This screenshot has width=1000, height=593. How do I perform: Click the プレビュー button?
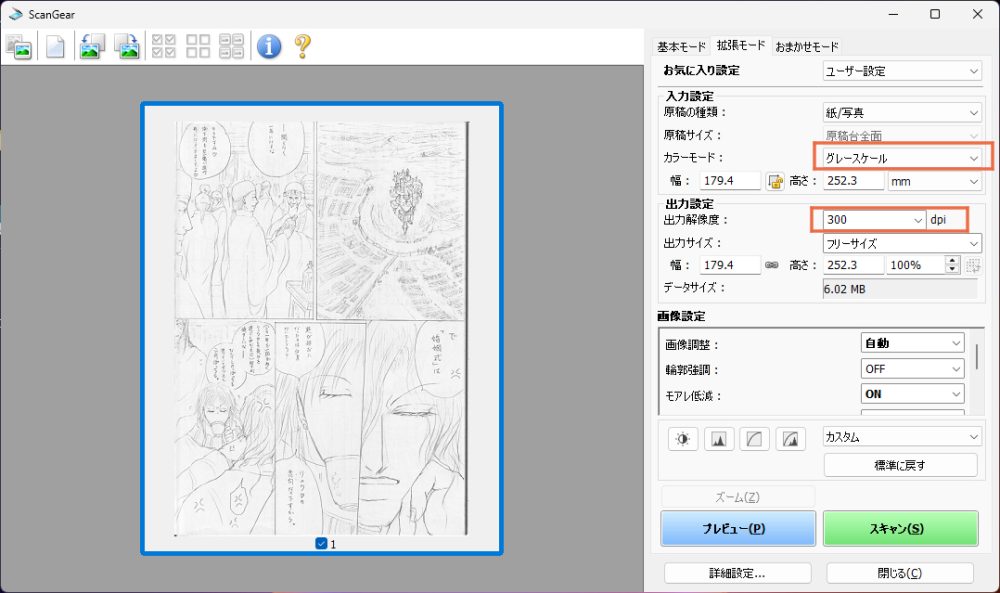pos(738,528)
